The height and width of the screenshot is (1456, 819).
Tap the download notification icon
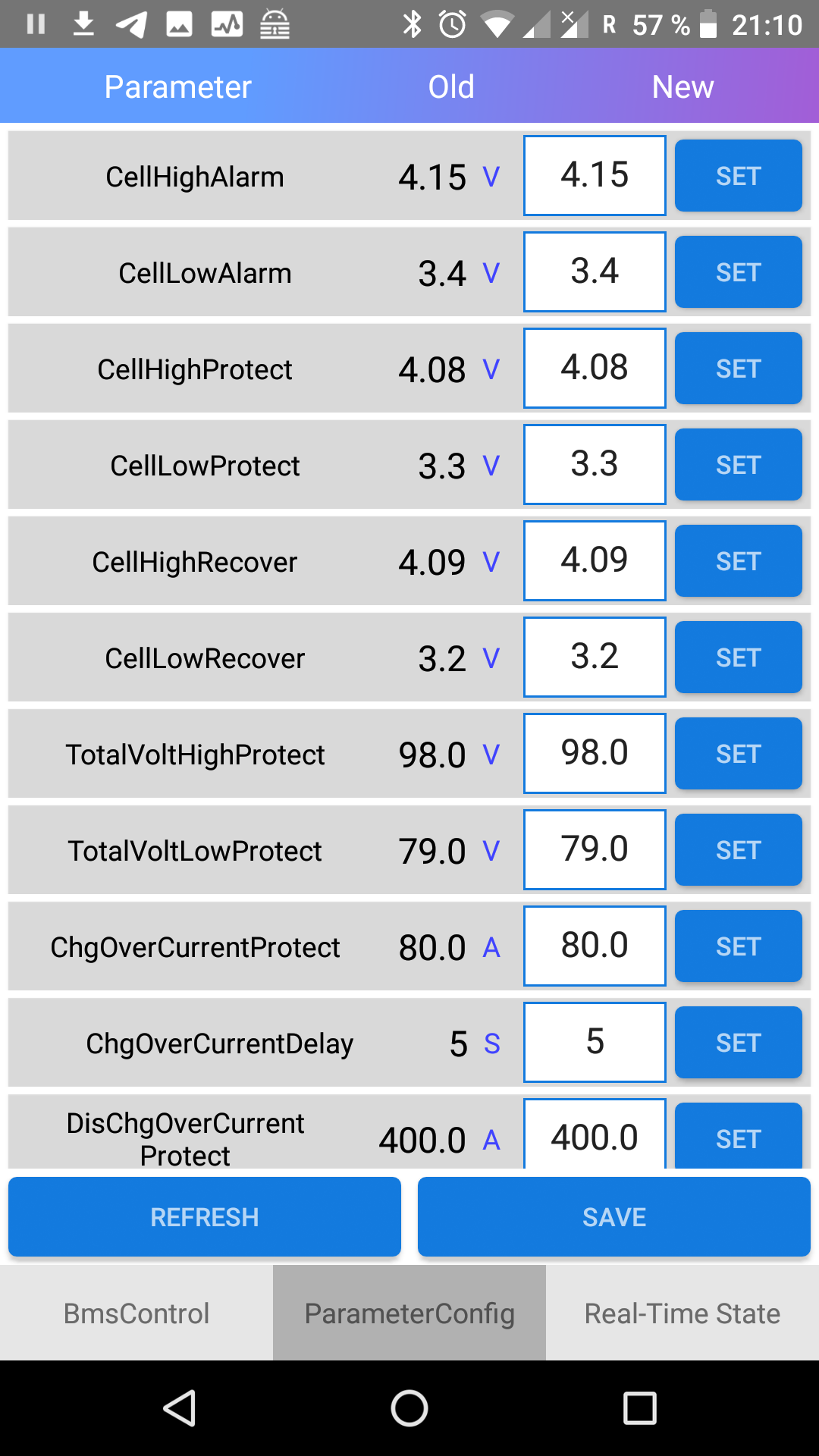[83, 24]
